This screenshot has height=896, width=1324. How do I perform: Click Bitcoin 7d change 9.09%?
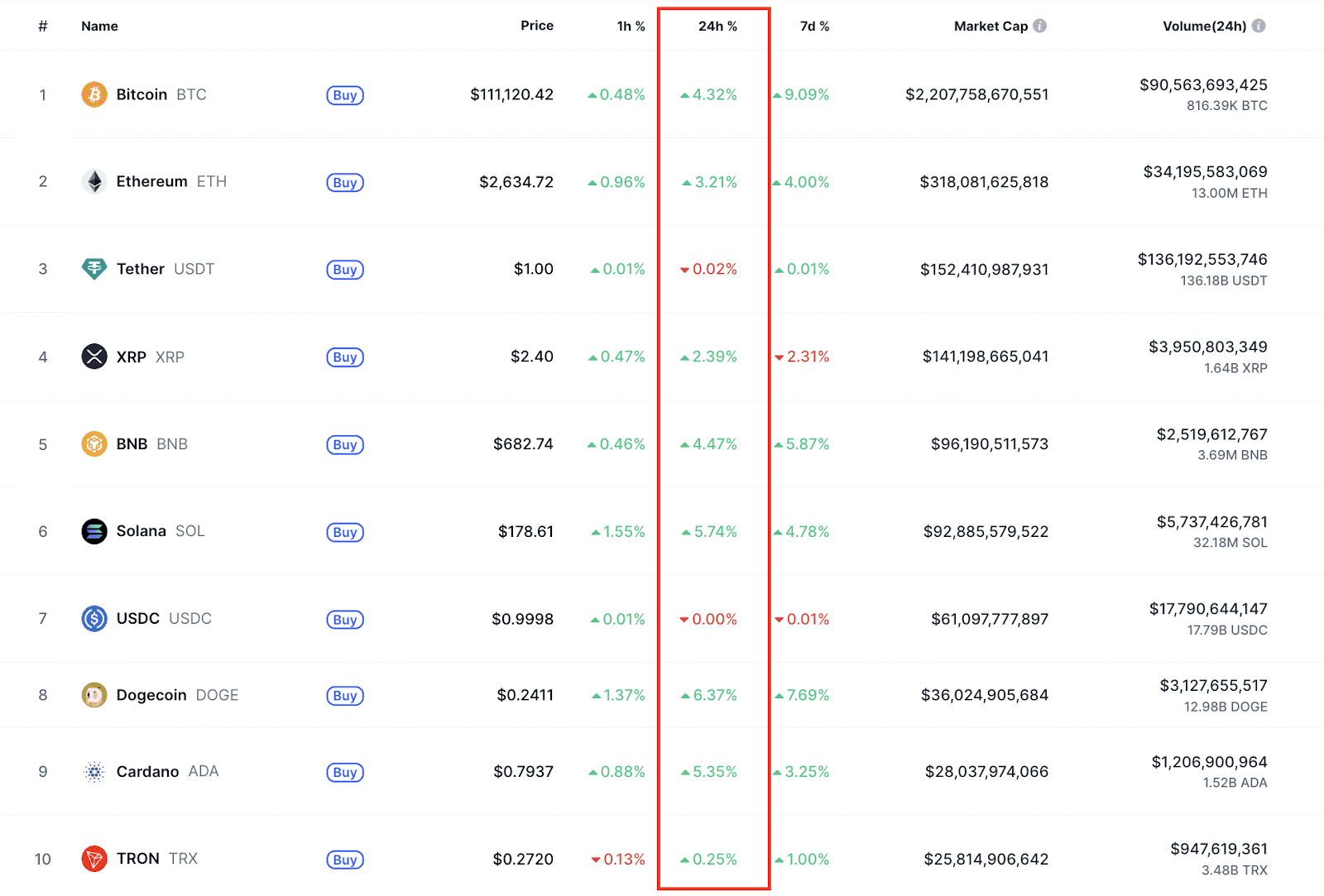(x=801, y=94)
